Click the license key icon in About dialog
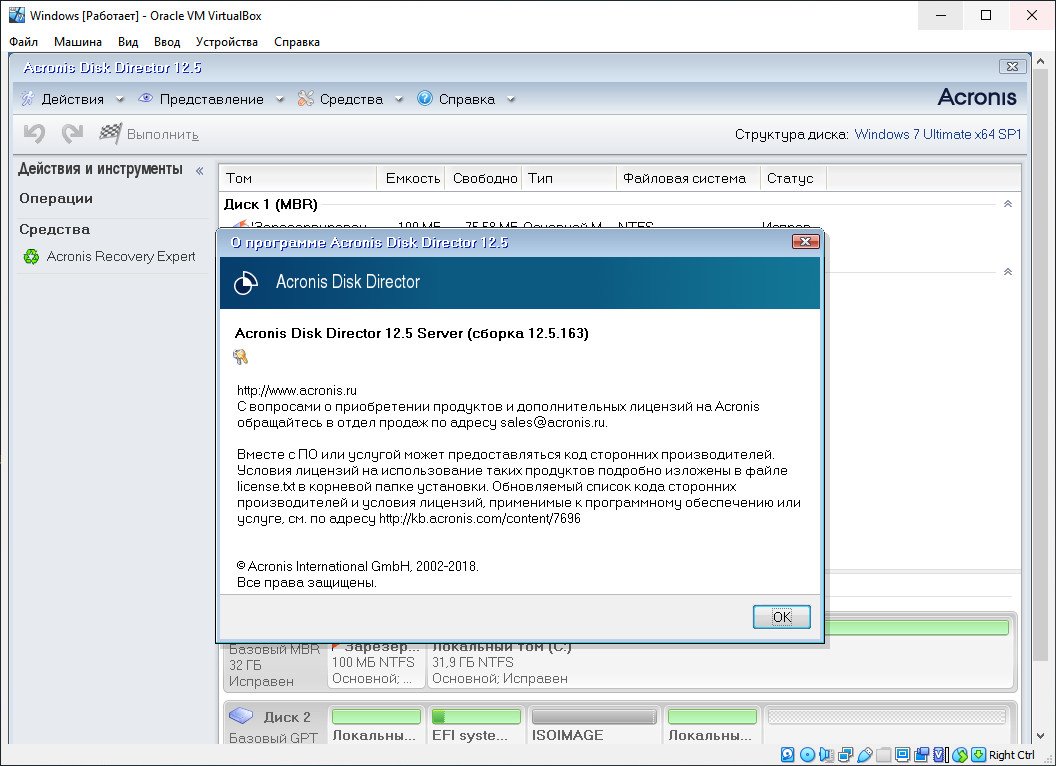Viewport: 1056px width, 766px height. tap(240, 357)
